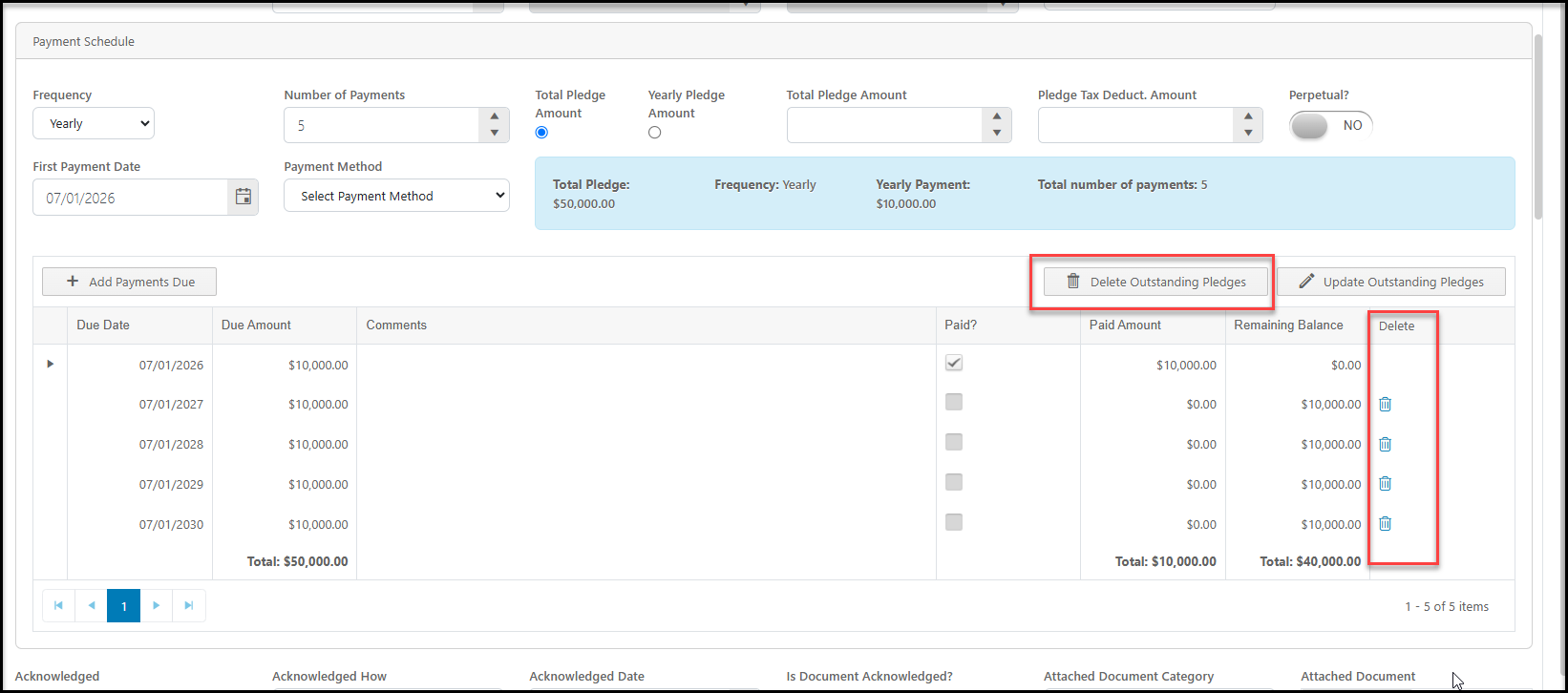Open the Frequency dropdown
The width and height of the screenshot is (1568, 693).
[x=94, y=123]
